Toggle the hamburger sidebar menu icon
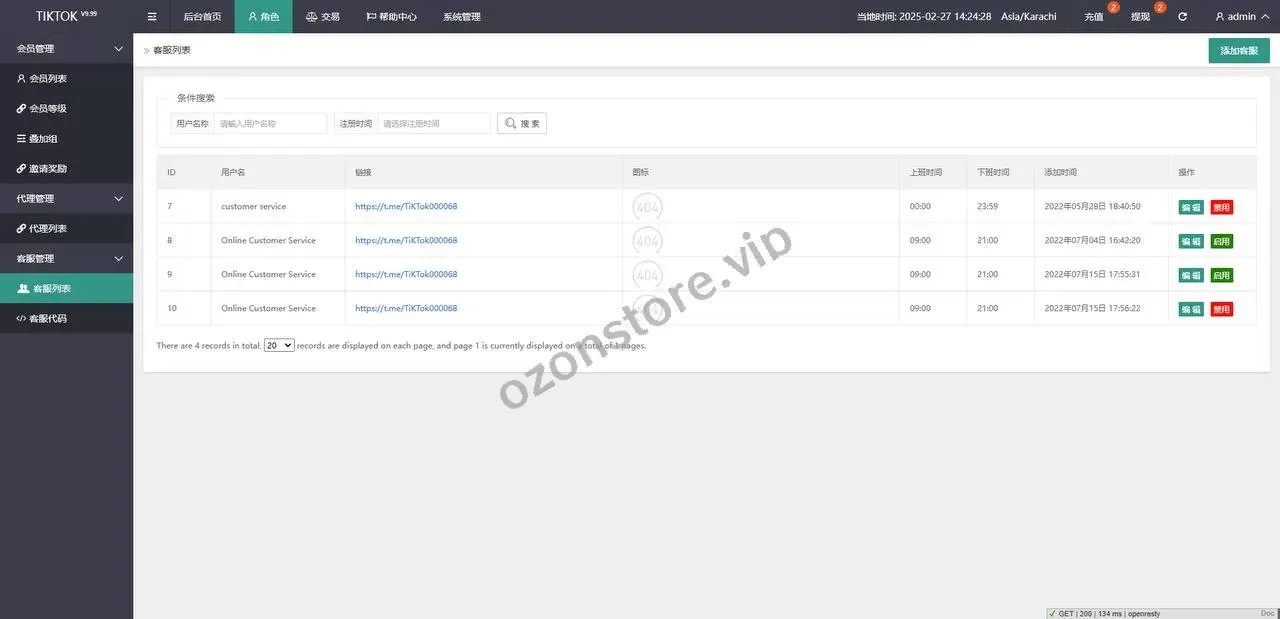 pyautogui.click(x=152, y=17)
